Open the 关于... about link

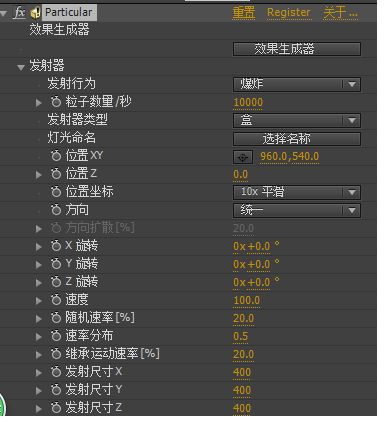pyautogui.click(x=340, y=13)
